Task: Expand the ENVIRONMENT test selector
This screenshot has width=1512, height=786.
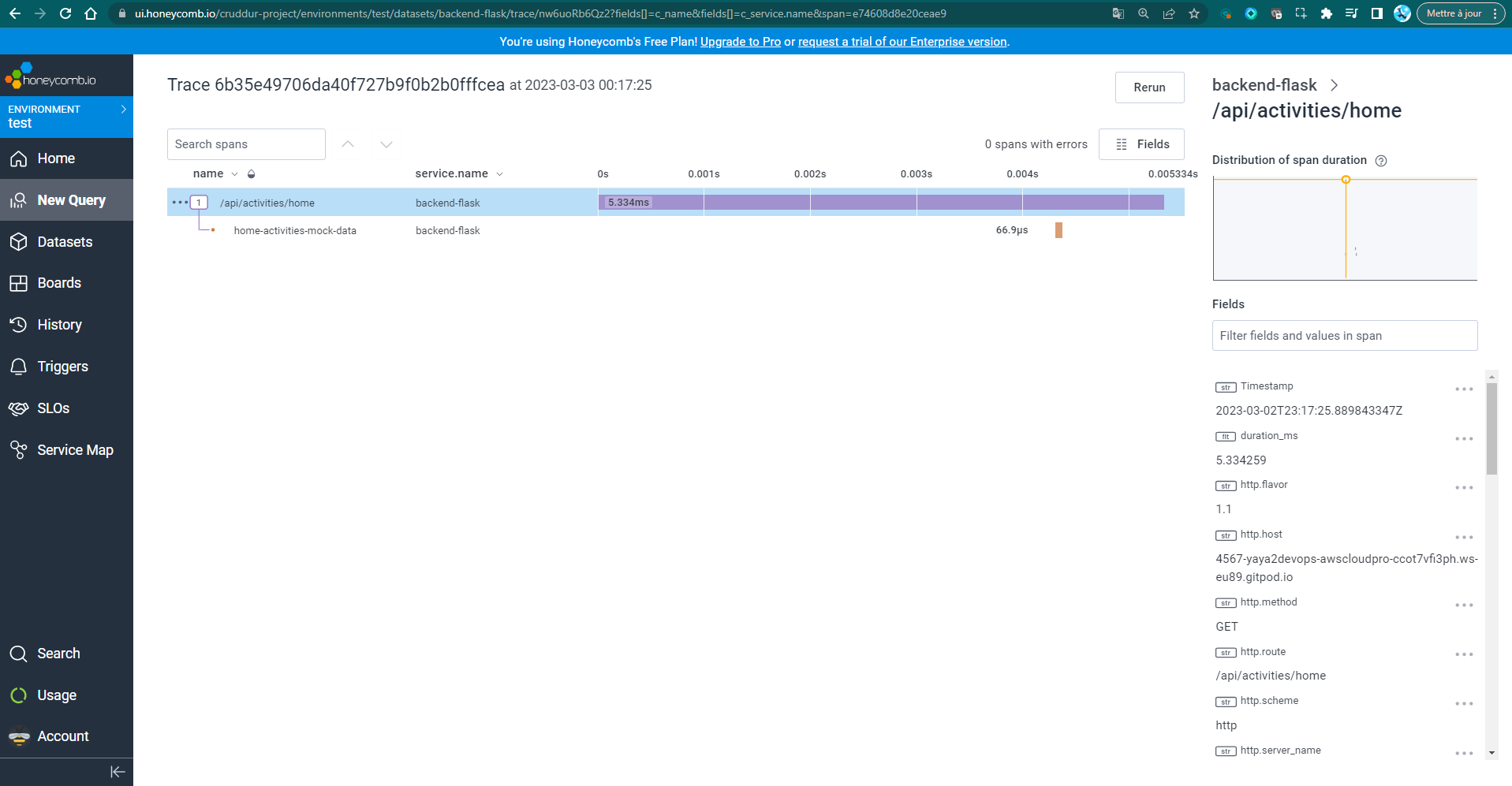Action: [x=66, y=117]
